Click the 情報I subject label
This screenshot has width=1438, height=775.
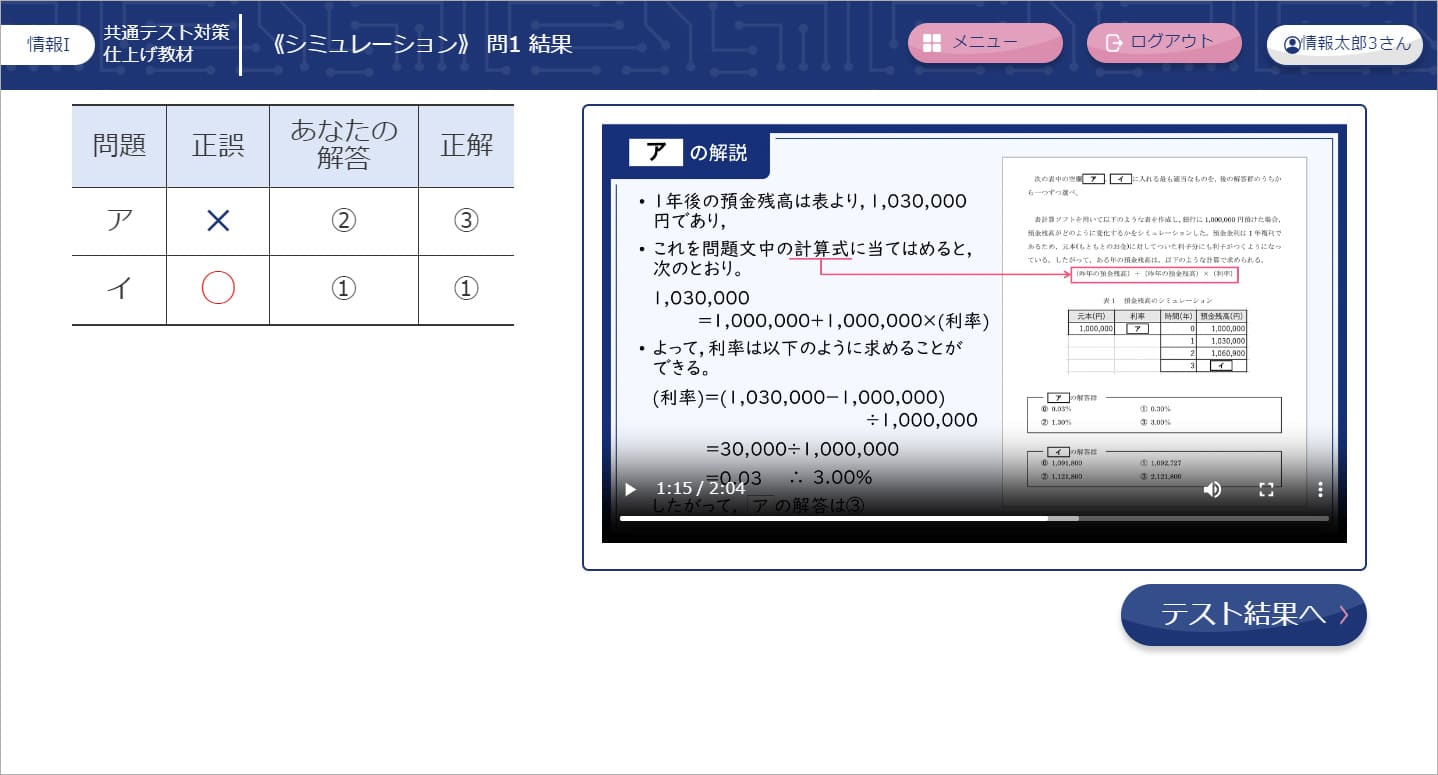48,44
